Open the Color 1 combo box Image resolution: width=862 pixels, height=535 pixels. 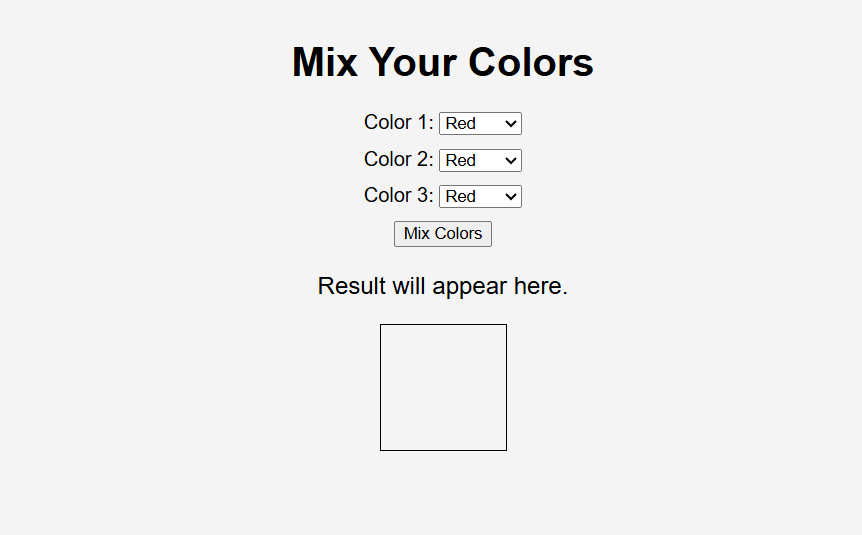[480, 123]
